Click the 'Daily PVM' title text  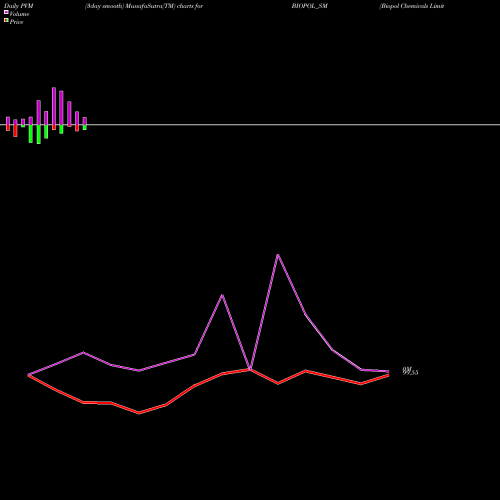pyautogui.click(x=19, y=6)
